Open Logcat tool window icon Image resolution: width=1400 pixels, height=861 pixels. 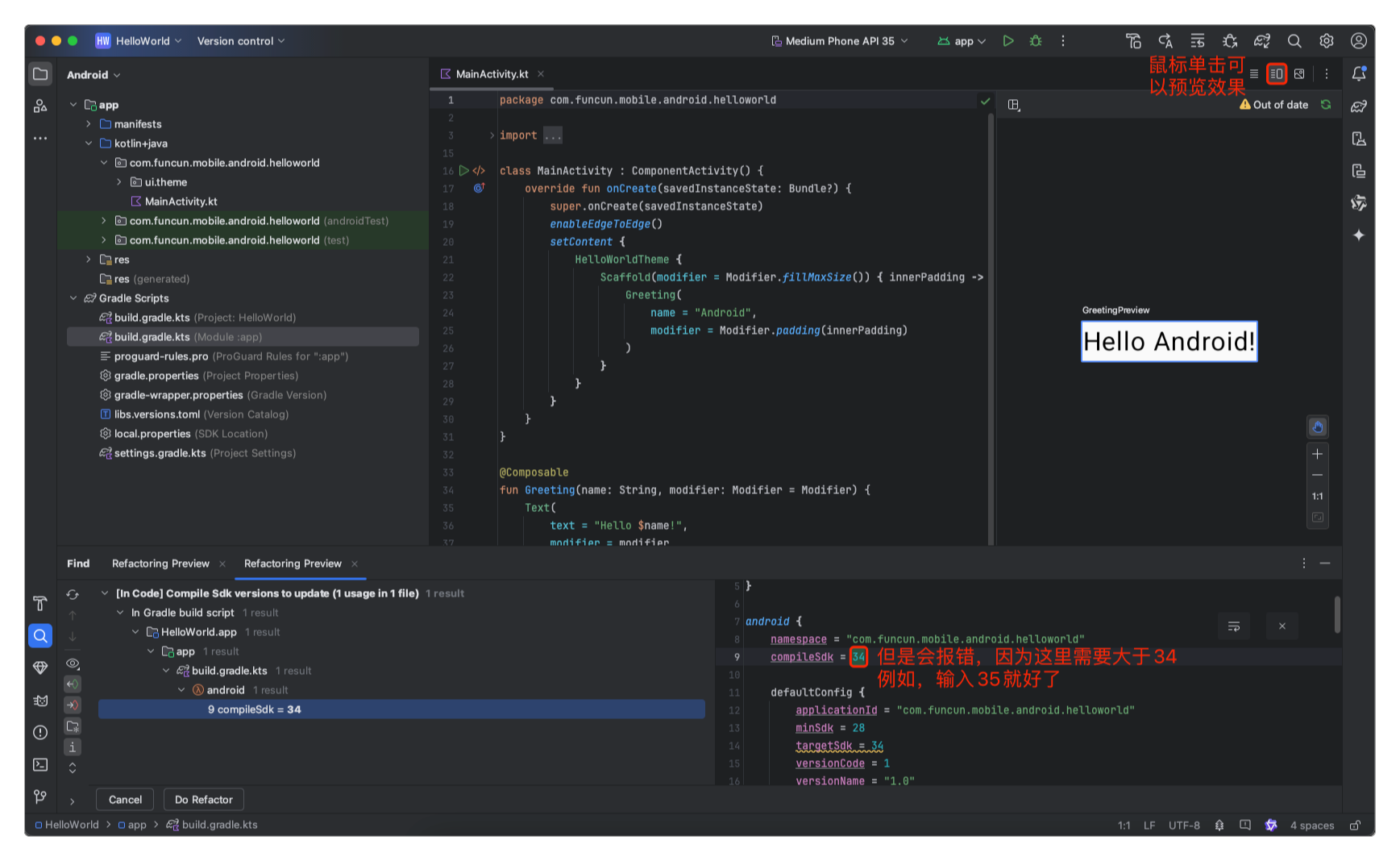pos(40,700)
